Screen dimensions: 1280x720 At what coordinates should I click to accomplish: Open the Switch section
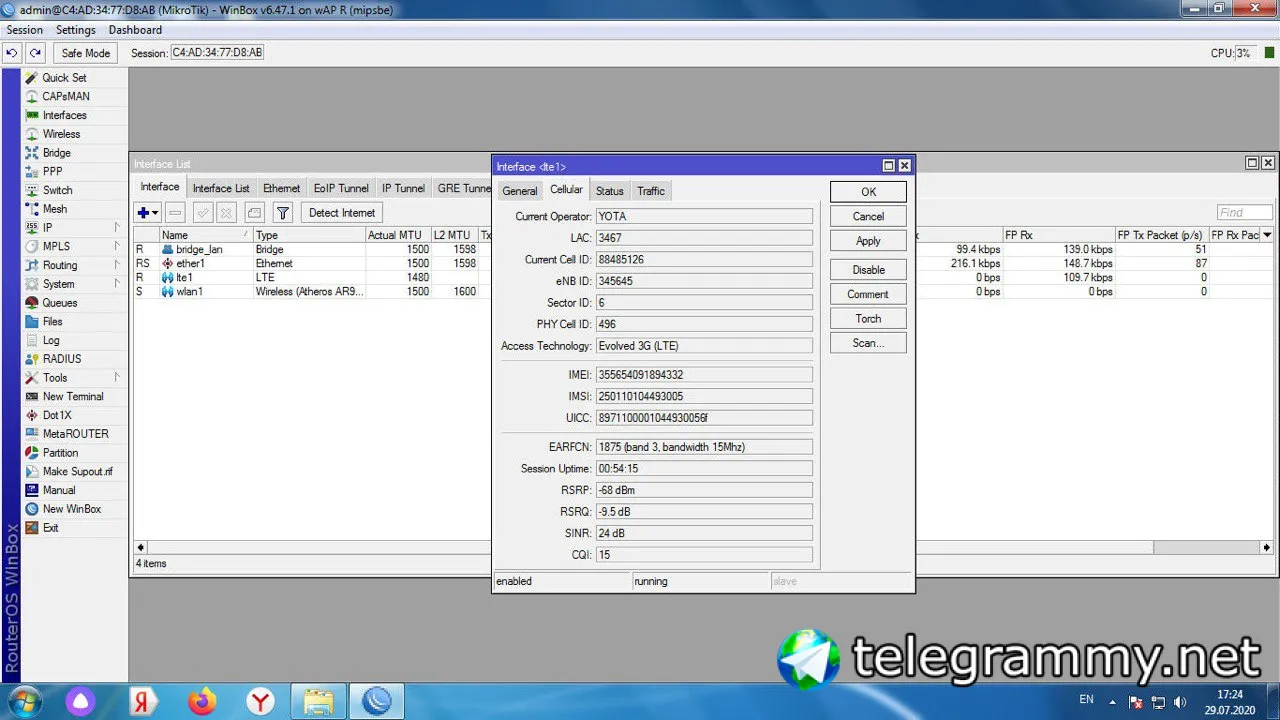point(57,190)
